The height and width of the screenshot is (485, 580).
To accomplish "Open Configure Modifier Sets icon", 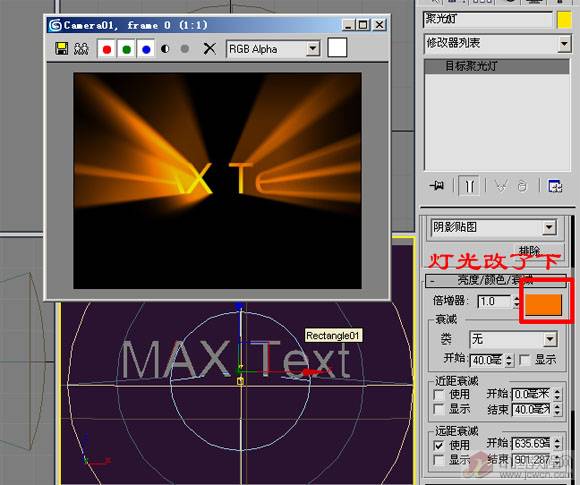I will pyautogui.click(x=555, y=185).
